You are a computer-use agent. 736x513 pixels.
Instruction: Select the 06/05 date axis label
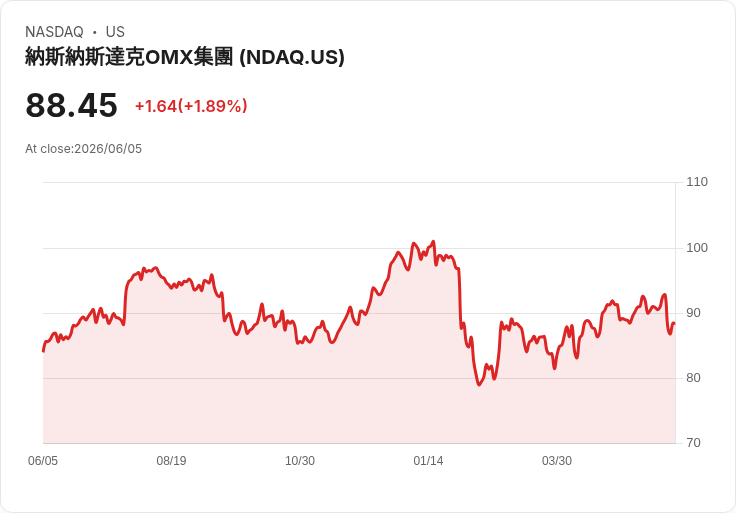(x=43, y=461)
